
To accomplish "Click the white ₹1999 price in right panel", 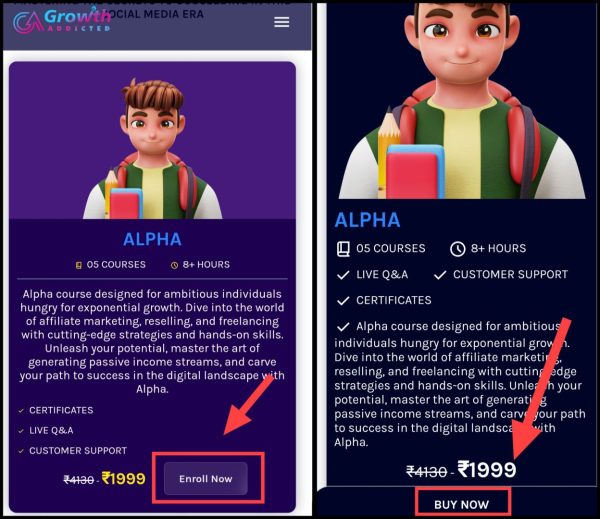I will (x=487, y=470).
